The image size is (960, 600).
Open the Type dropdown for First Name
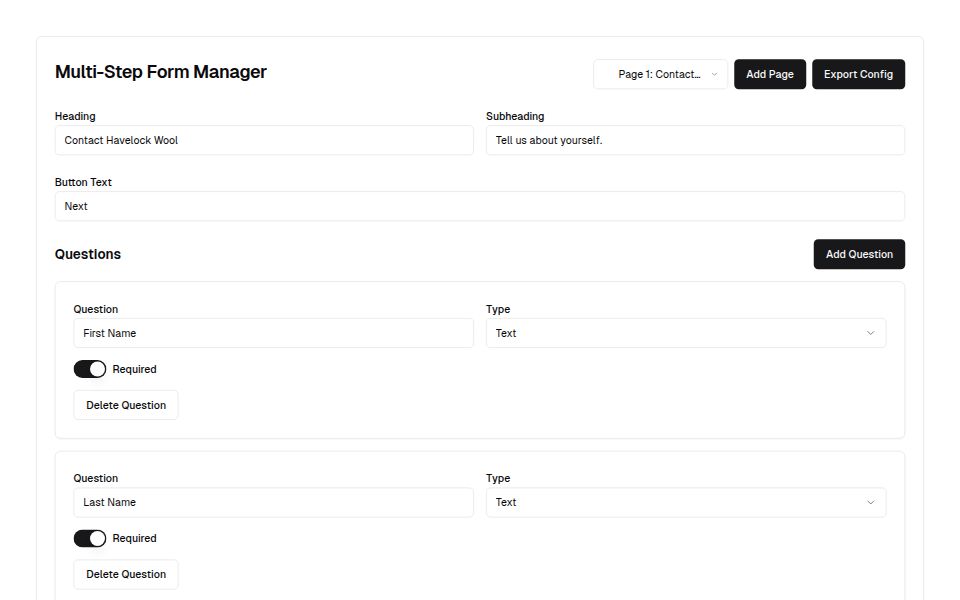pyautogui.click(x=685, y=333)
